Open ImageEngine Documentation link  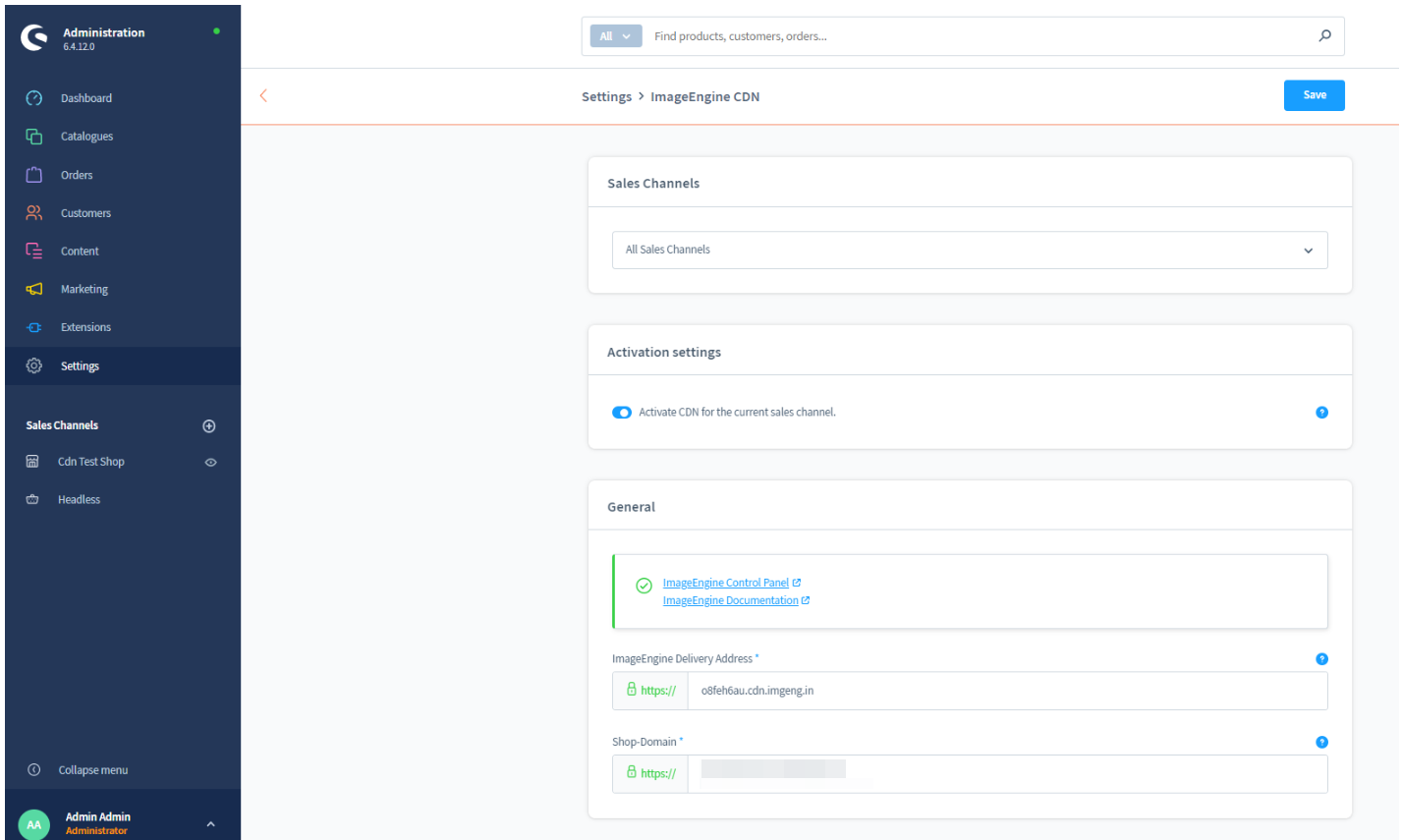click(x=731, y=601)
